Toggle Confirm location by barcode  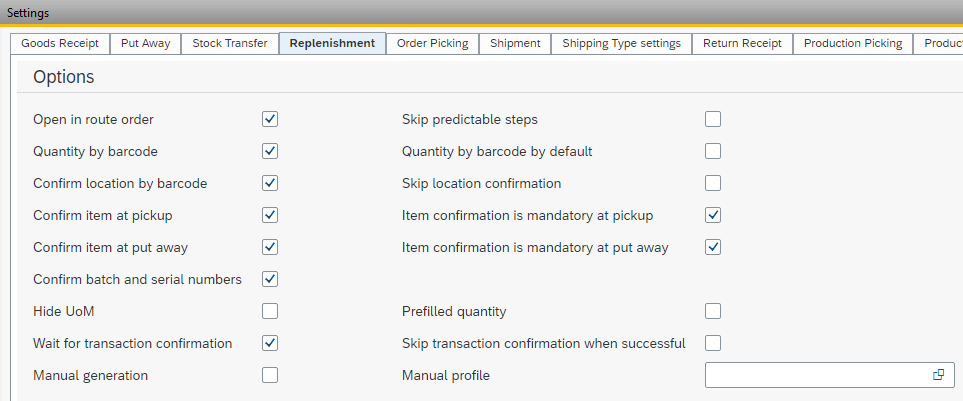click(x=270, y=183)
